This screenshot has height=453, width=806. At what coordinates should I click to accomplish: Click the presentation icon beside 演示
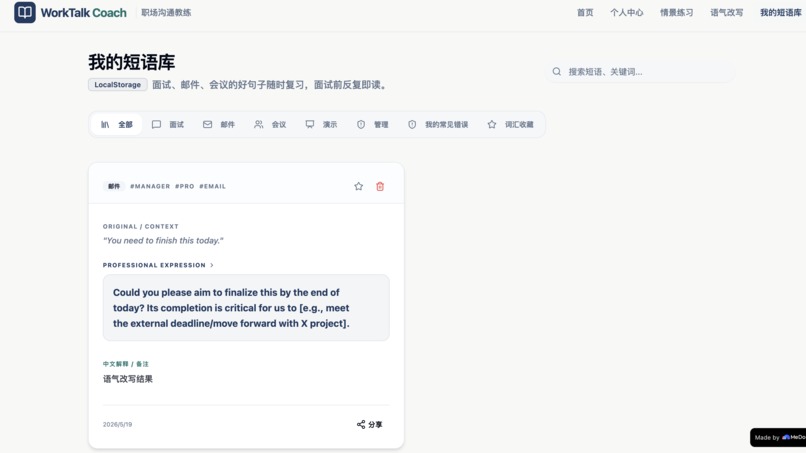point(310,124)
